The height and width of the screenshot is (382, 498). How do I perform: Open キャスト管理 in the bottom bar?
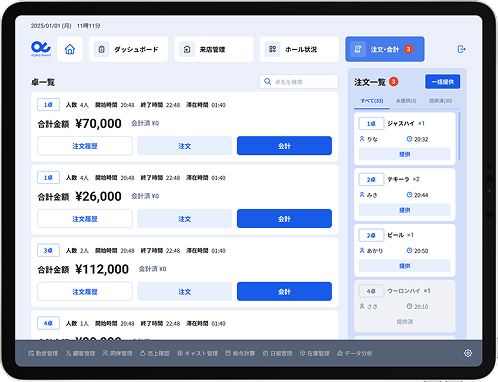(x=197, y=353)
